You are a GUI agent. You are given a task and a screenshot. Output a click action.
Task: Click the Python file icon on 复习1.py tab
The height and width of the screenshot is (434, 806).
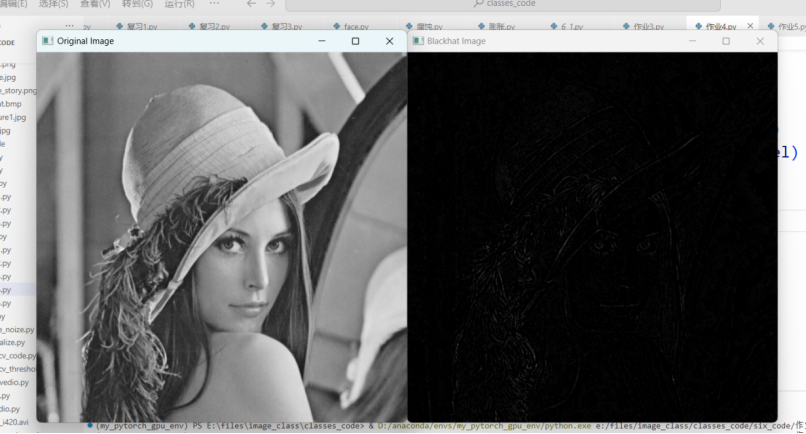(120, 26)
